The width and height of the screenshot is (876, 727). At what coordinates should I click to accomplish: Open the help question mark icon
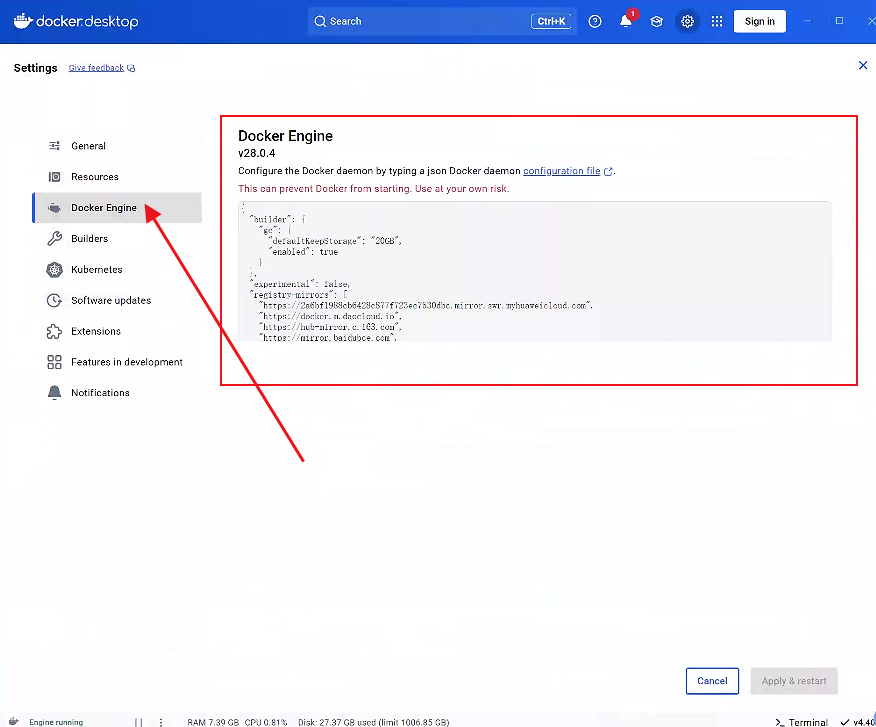[595, 21]
